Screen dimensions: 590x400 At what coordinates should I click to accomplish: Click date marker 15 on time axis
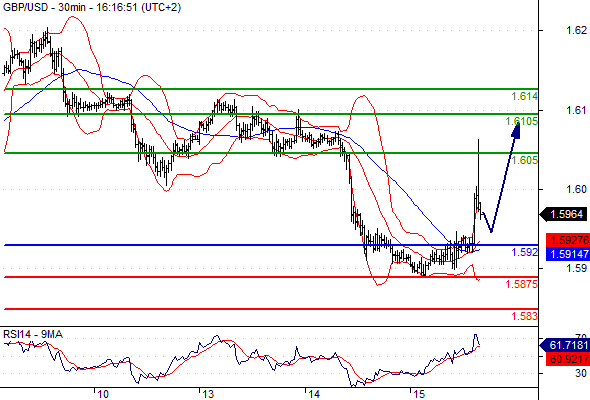419,394
